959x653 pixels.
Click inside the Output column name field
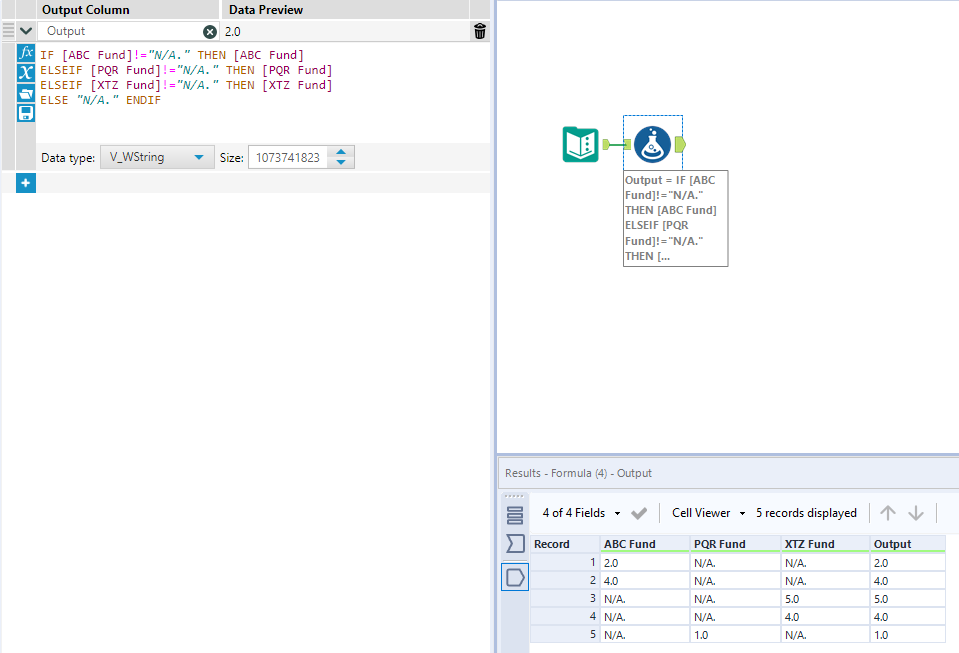click(x=120, y=31)
